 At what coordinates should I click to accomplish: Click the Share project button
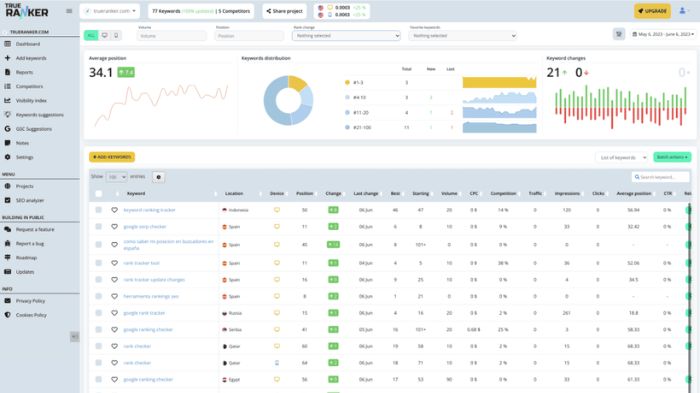coord(284,11)
